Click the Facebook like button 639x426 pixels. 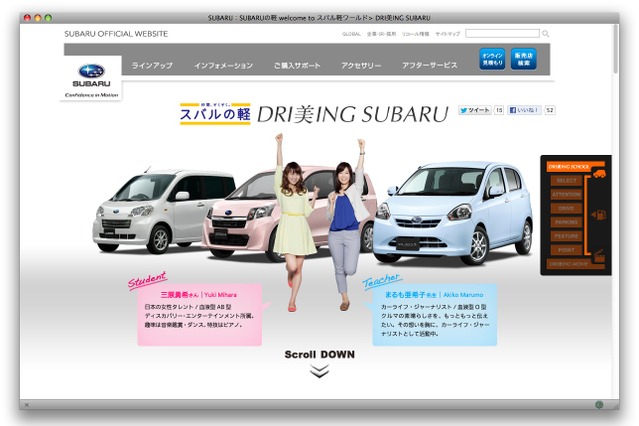(524, 110)
